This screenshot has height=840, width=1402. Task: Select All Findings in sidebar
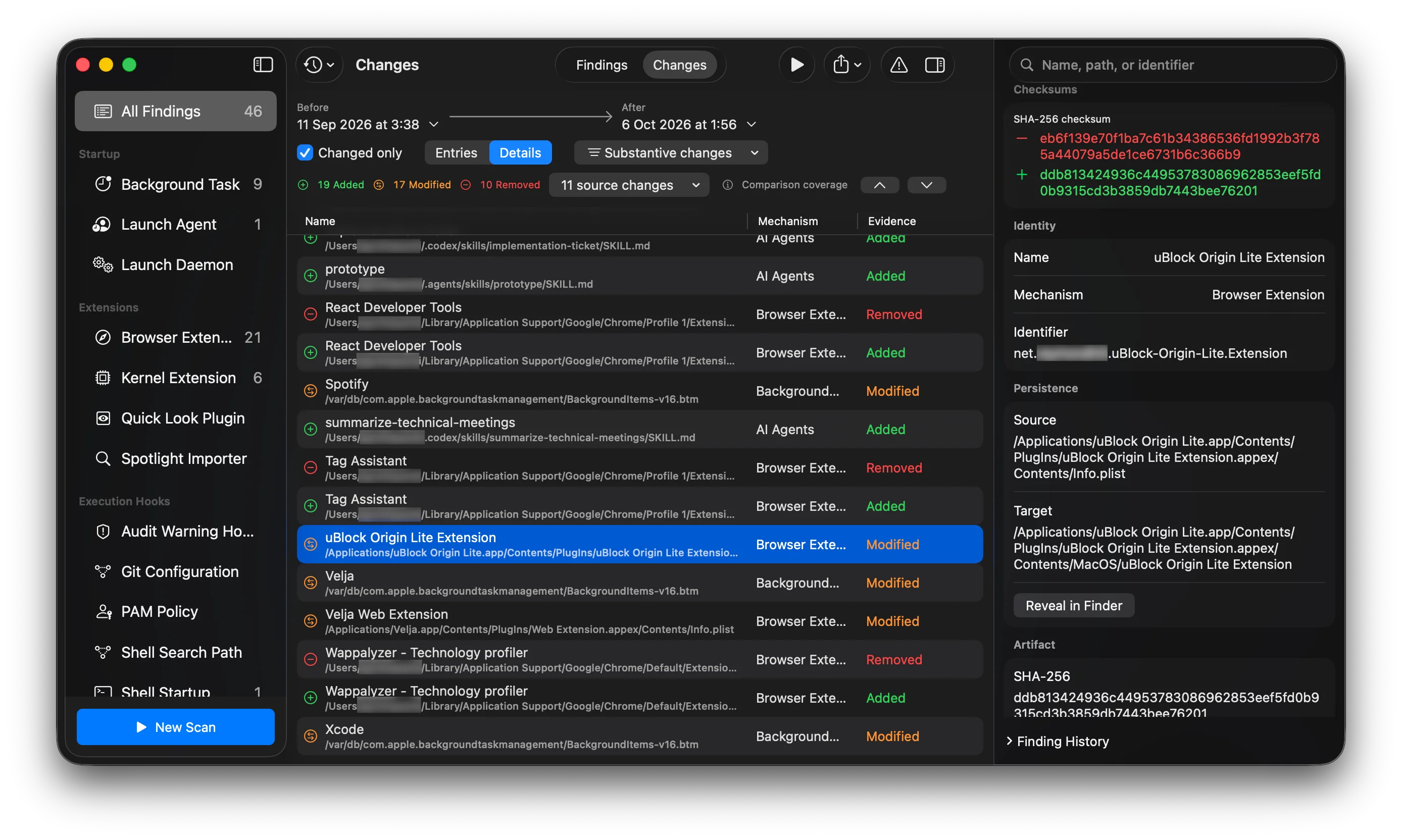(176, 111)
